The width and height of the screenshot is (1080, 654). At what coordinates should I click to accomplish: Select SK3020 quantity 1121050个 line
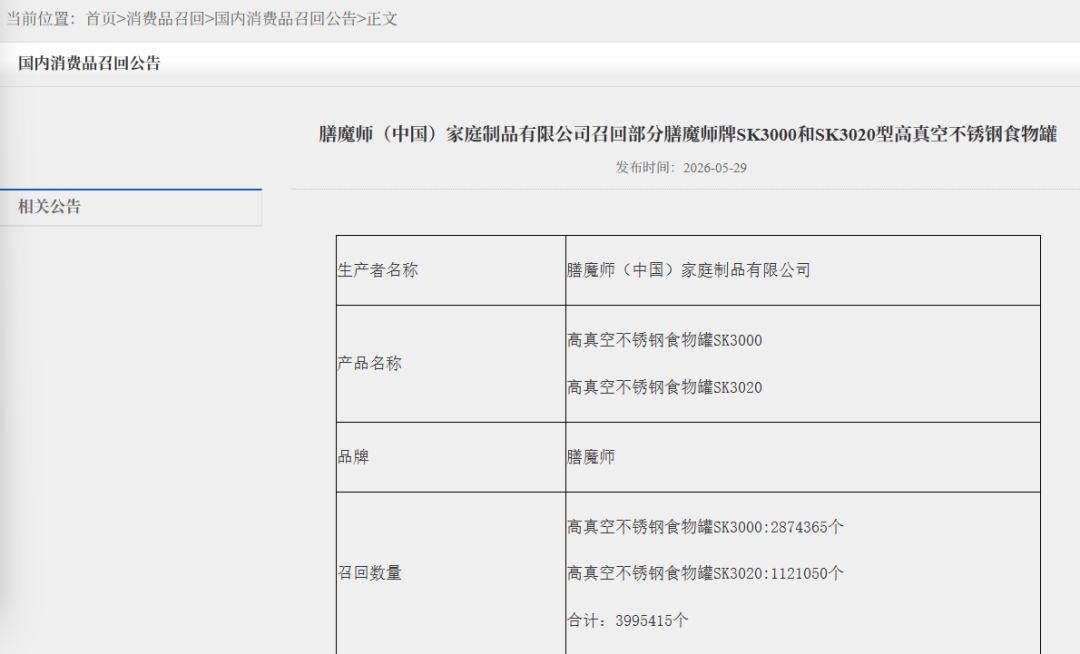pos(705,573)
